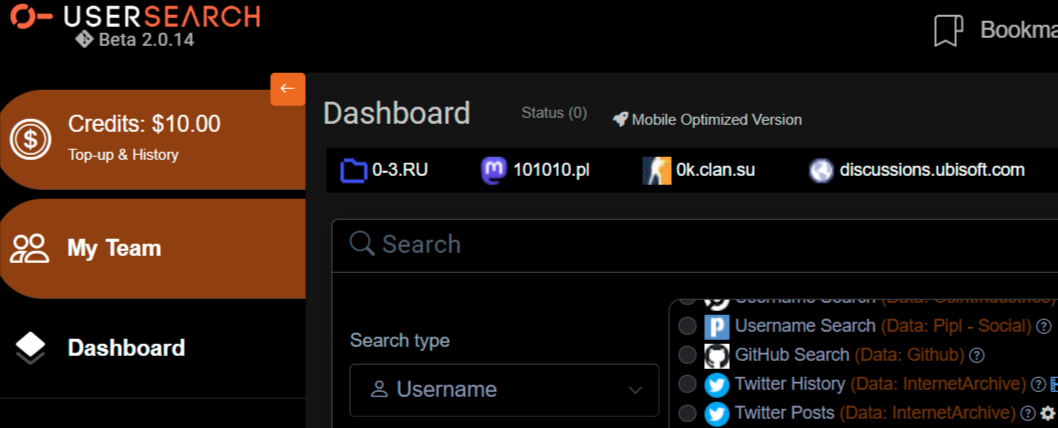Click the 0k.clan.su site icon

point(657,170)
